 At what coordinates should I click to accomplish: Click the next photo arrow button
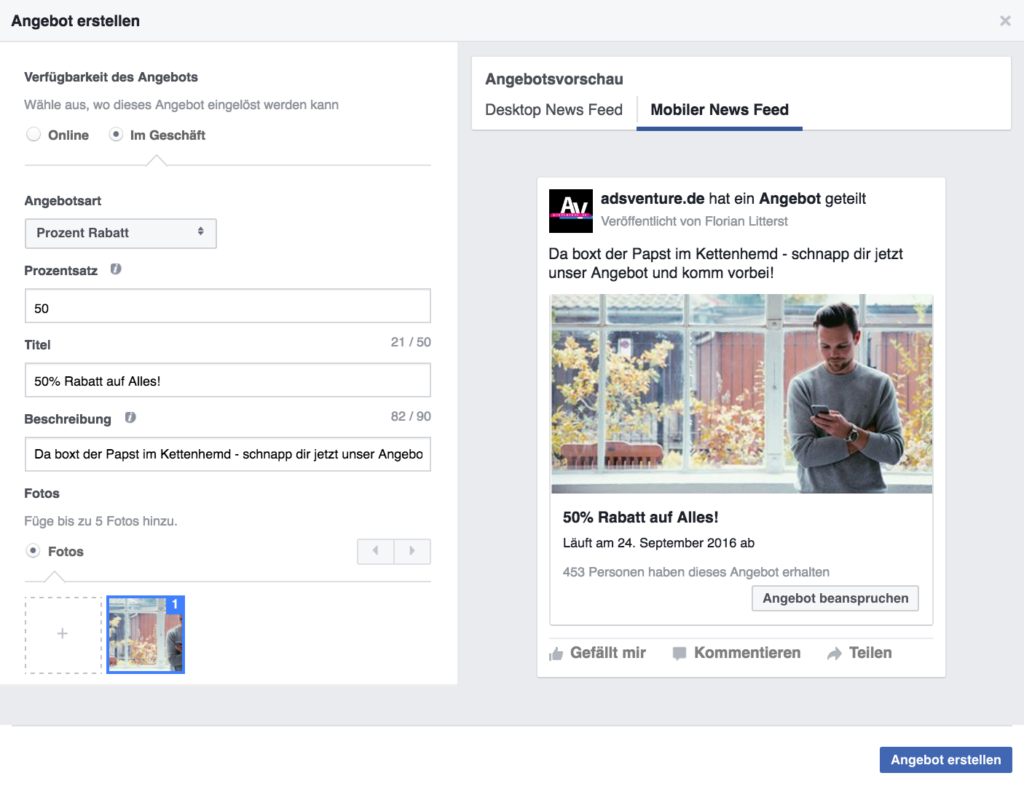pos(412,551)
